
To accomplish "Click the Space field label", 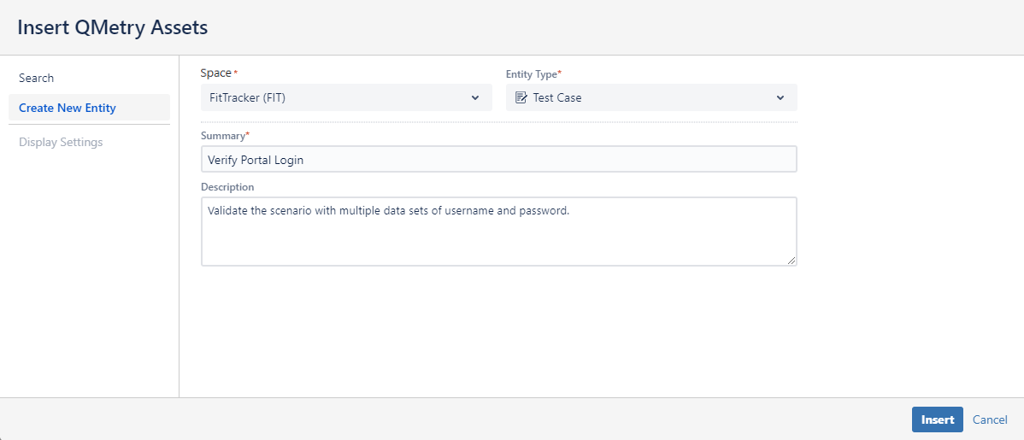I will pyautogui.click(x=216, y=74).
